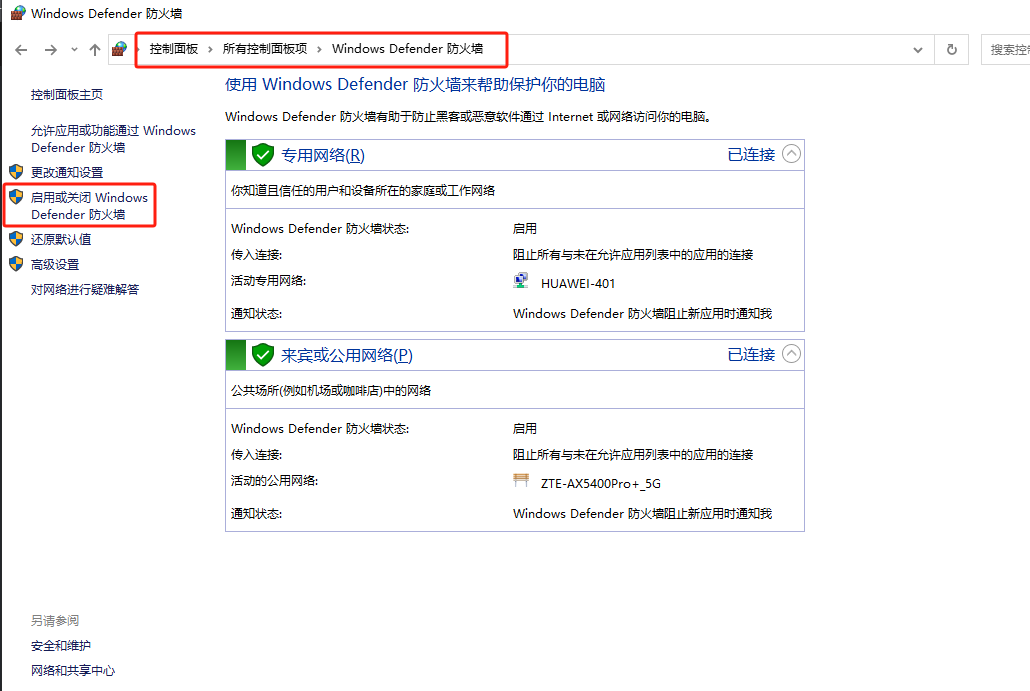Open 还原默认值 link
The image size is (1030, 691).
(61, 240)
